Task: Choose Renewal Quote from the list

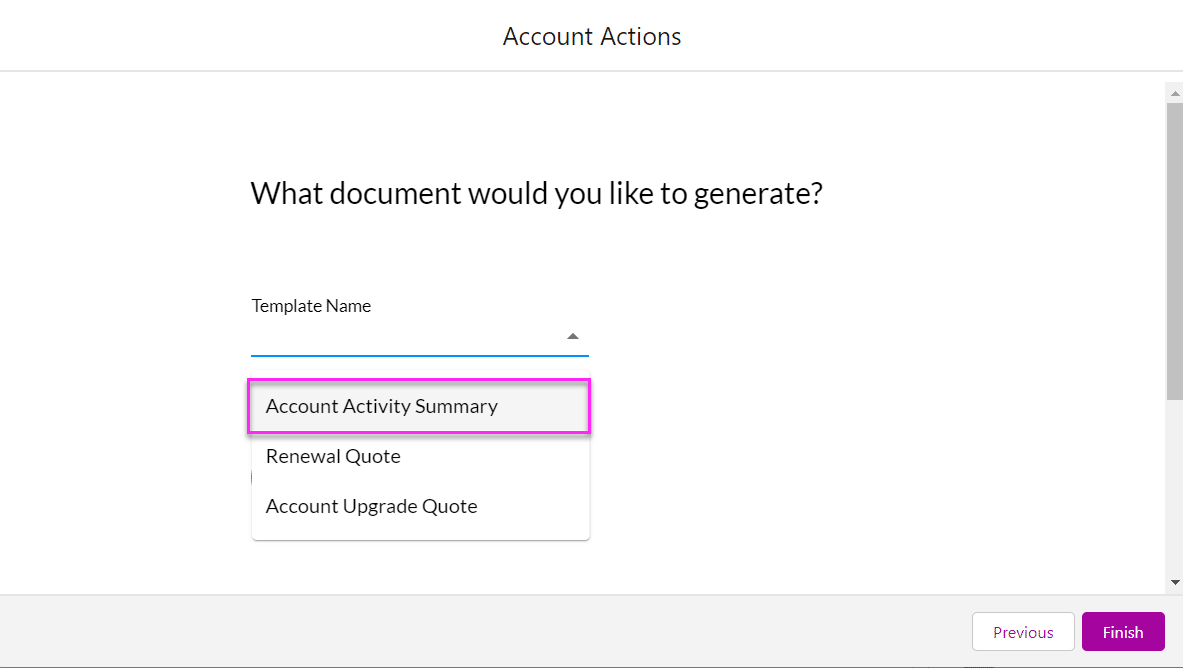Action: click(333, 457)
